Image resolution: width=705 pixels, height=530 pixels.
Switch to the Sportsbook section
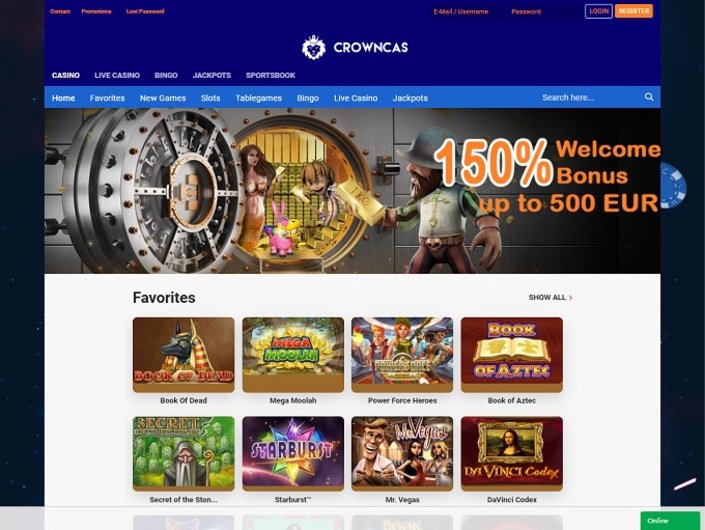270,75
